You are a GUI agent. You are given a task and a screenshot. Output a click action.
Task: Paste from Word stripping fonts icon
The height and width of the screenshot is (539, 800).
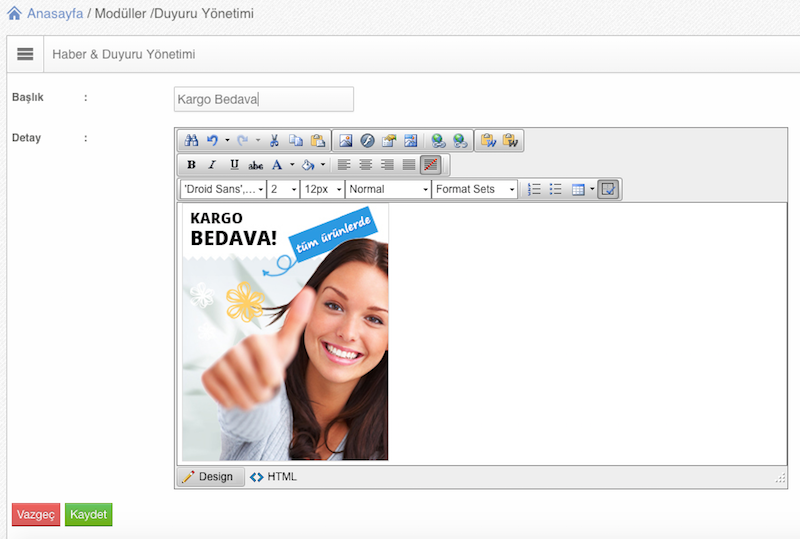[510, 140]
